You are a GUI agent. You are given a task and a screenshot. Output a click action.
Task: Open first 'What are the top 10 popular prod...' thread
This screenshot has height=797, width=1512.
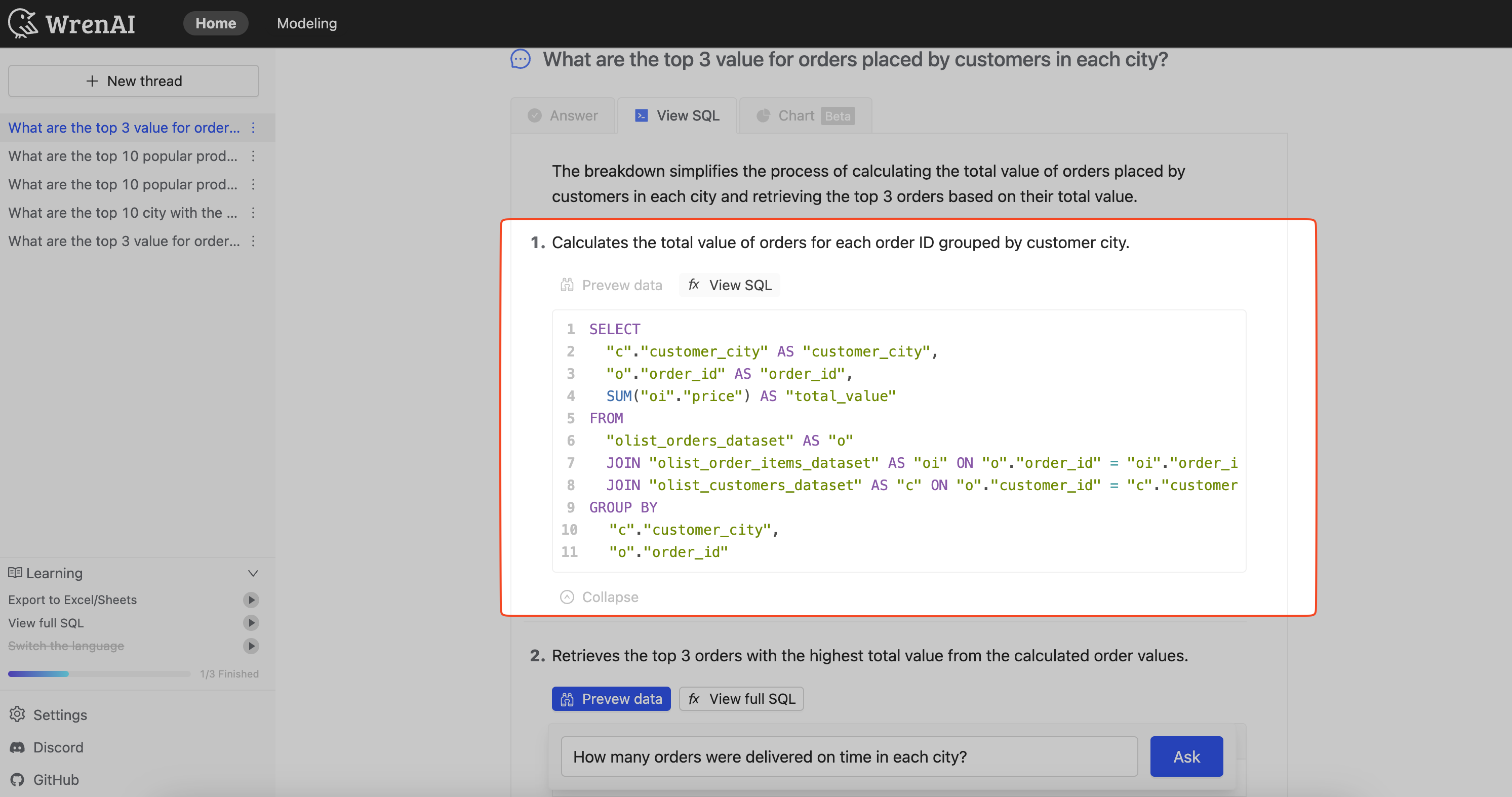click(123, 156)
